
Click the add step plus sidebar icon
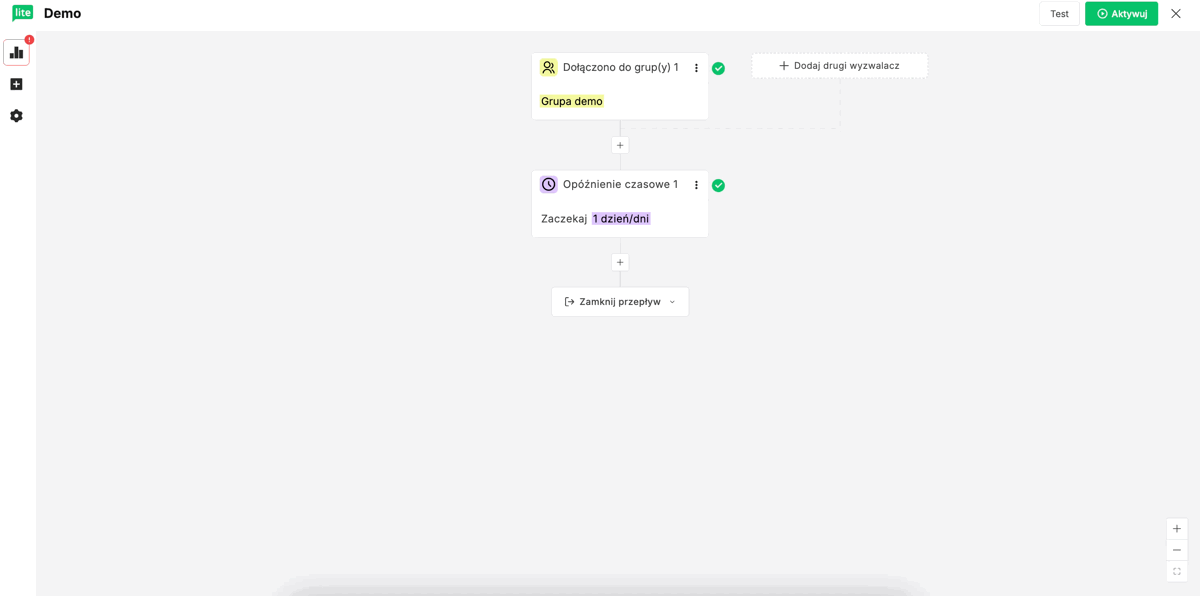pos(16,84)
